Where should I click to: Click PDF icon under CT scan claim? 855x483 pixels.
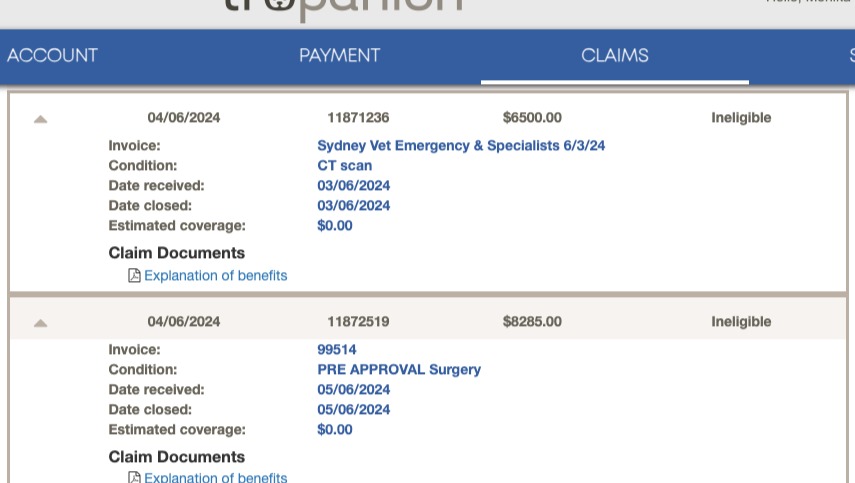pos(134,275)
